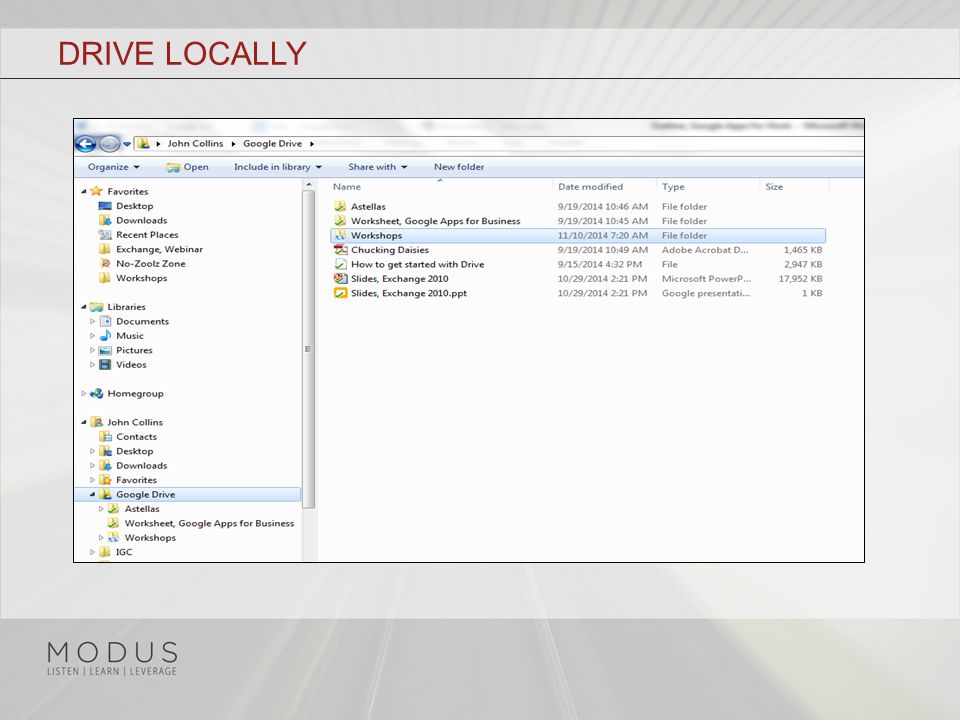Open Workshops under Favorites
This screenshot has height=720, width=960.
coord(141,278)
